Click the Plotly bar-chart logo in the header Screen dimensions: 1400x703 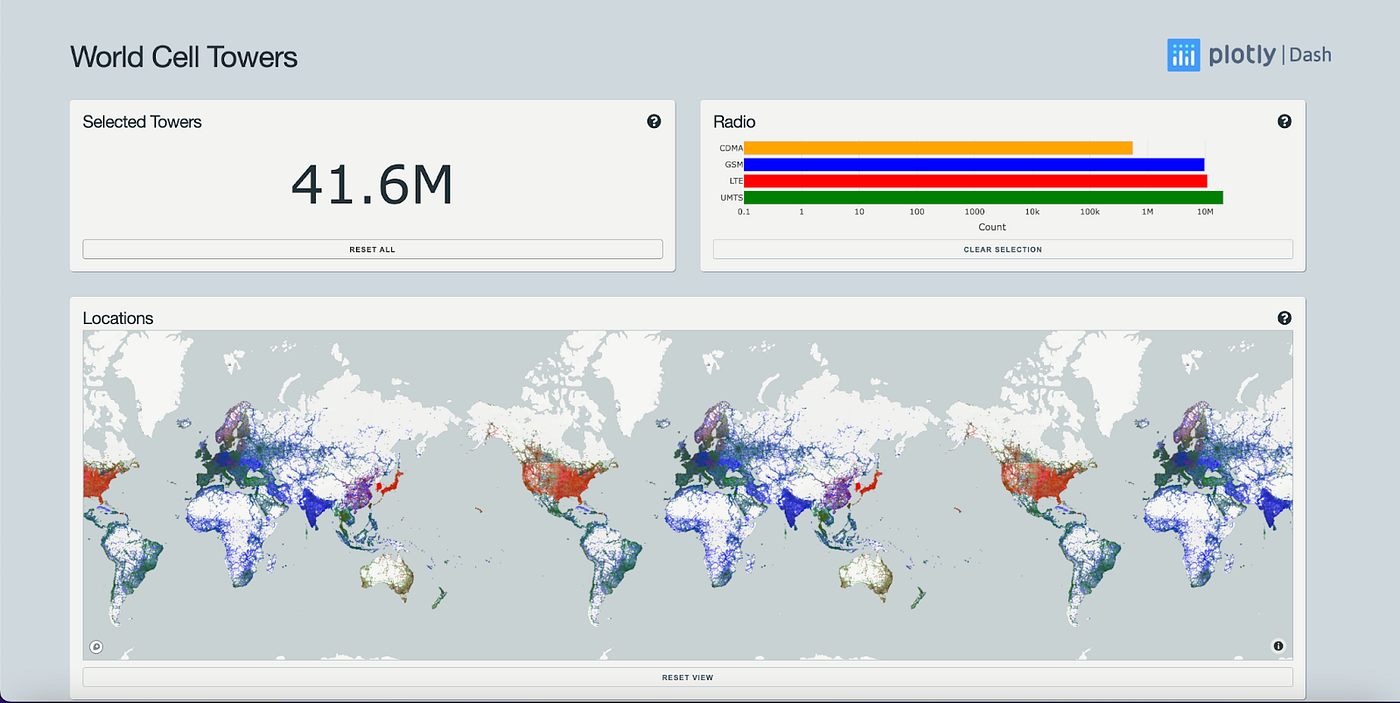tap(1183, 54)
